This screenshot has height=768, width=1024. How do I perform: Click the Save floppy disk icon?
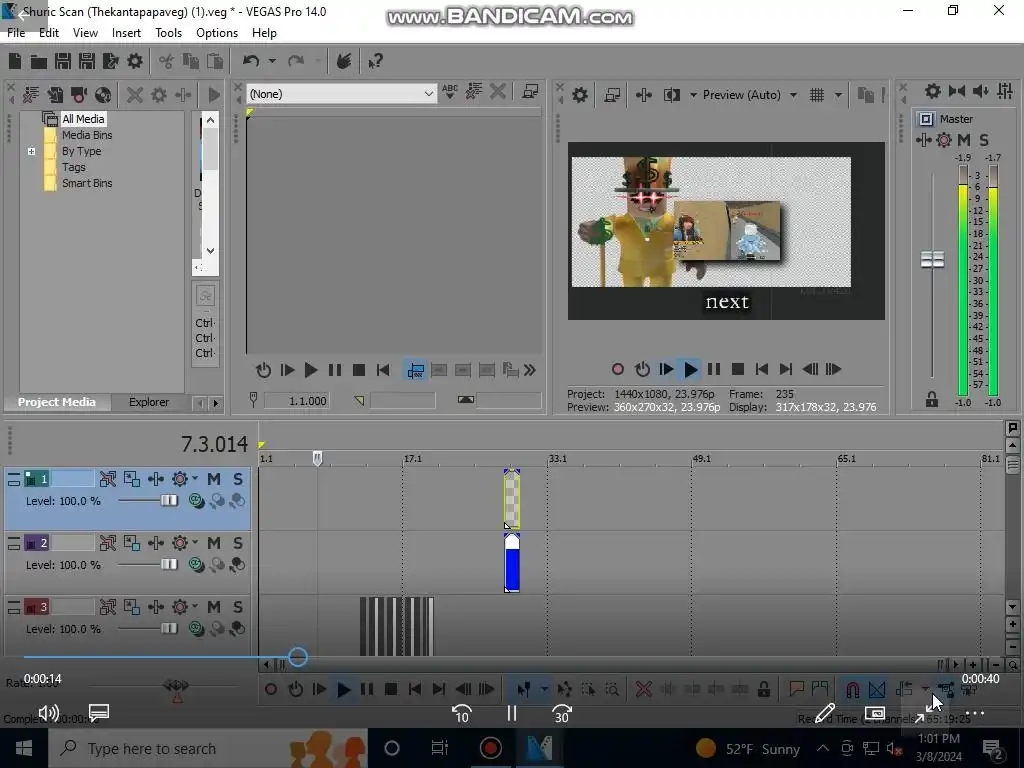point(63,61)
